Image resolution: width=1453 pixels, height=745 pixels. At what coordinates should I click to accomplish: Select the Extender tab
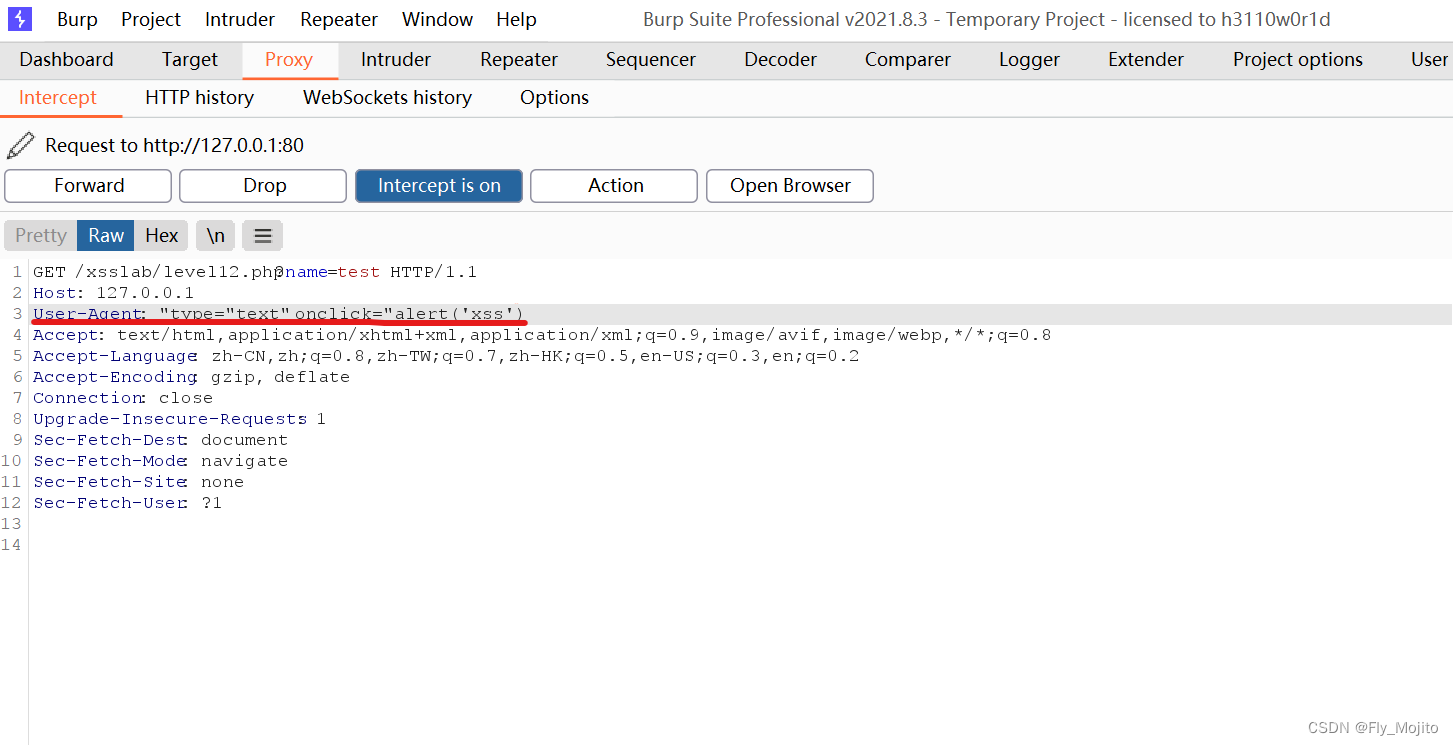pyautogui.click(x=1144, y=60)
